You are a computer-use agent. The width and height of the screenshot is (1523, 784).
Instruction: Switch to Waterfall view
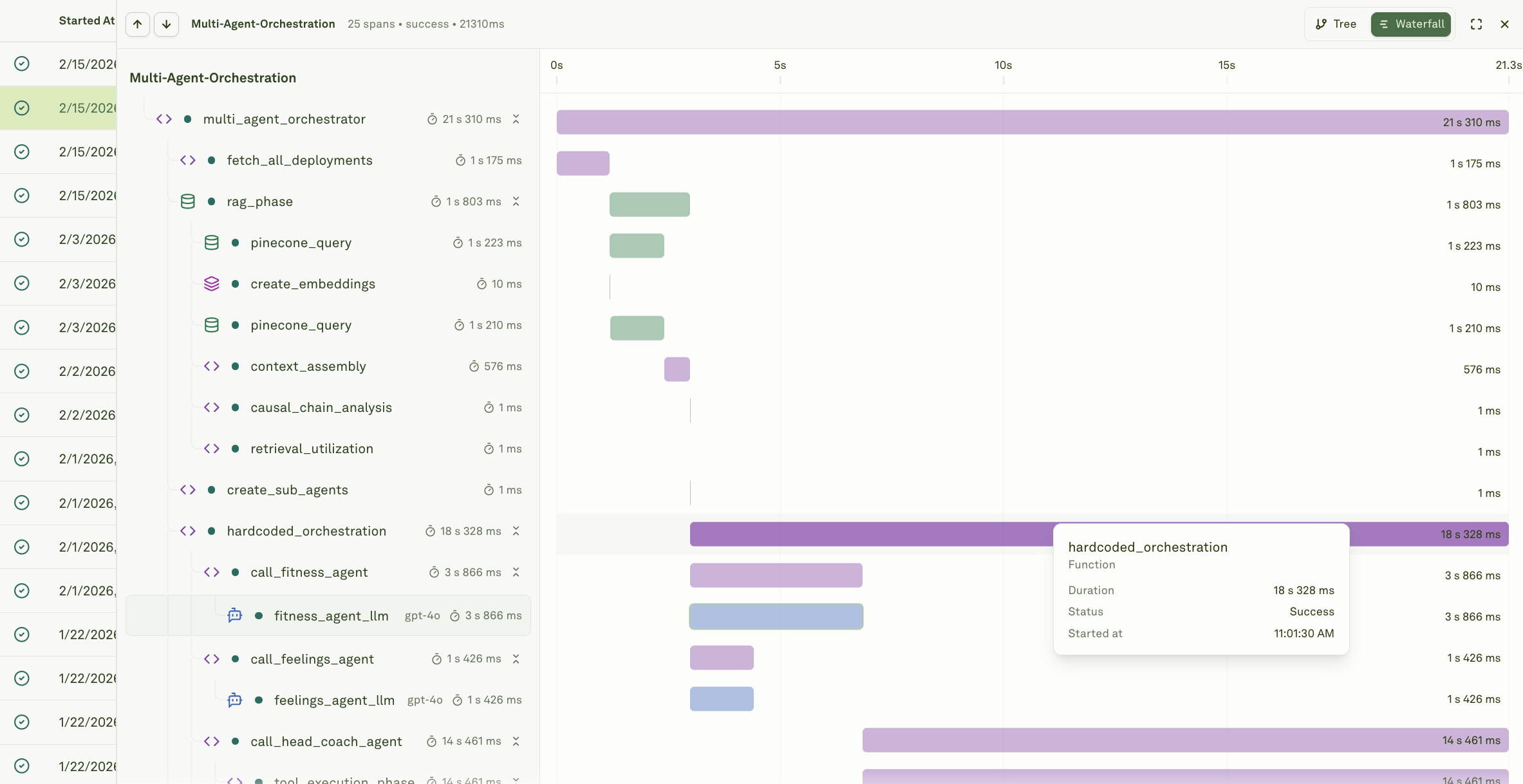click(x=1411, y=24)
